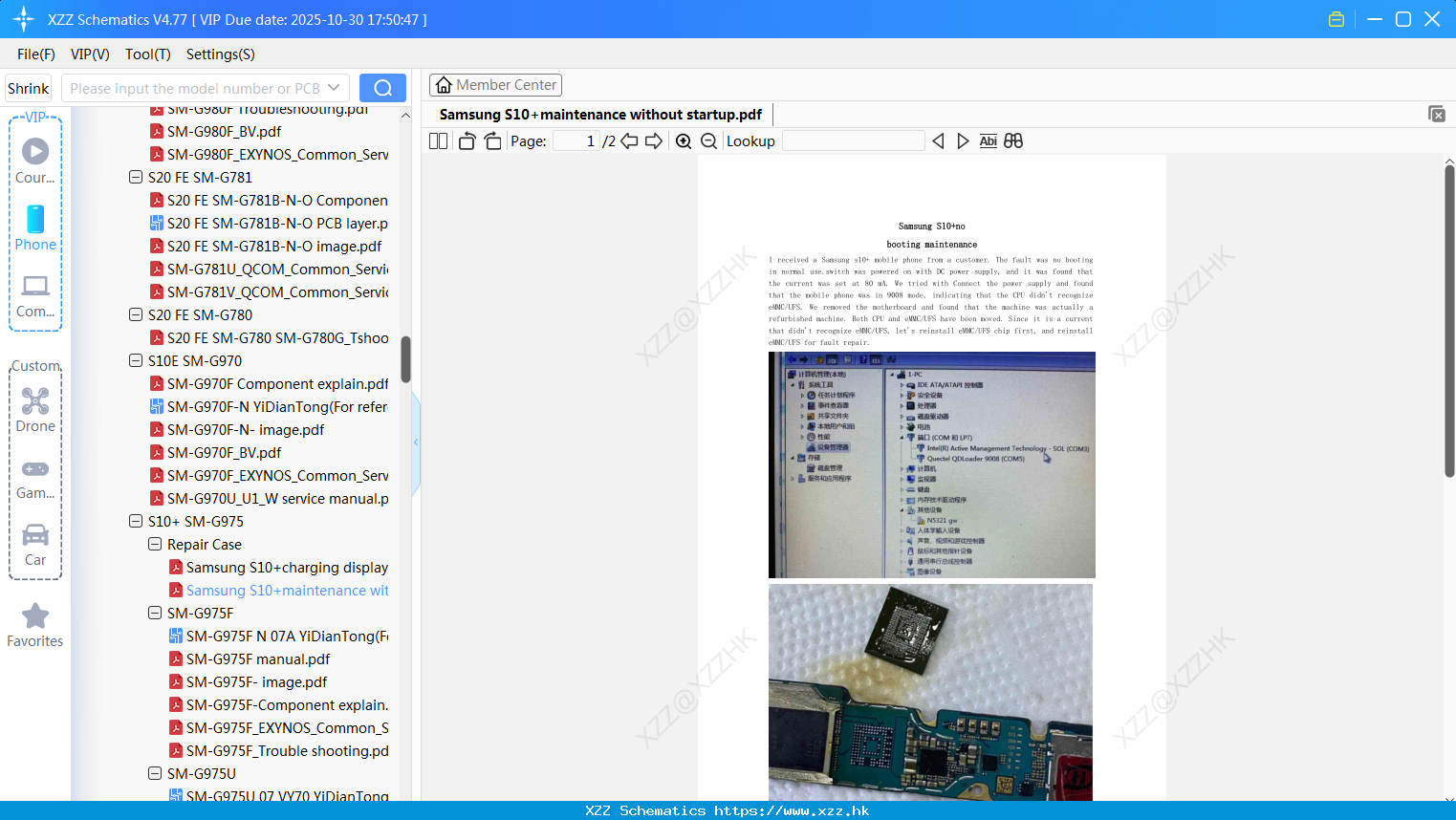Open Samsung S10+charging display case
Screen dimensions: 1456x820
[287, 567]
